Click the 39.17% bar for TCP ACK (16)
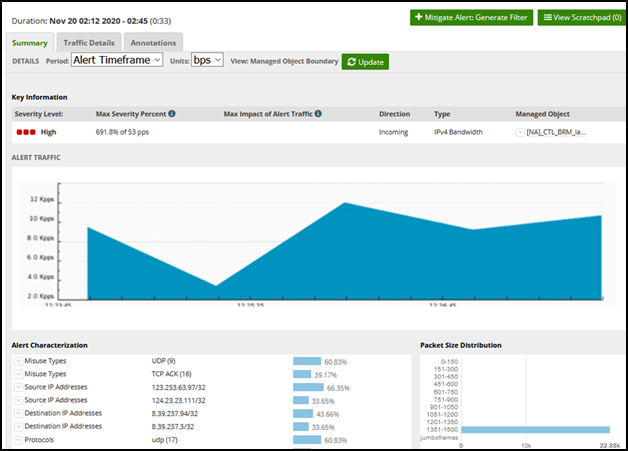The height and width of the screenshot is (451, 628). tap(302, 374)
